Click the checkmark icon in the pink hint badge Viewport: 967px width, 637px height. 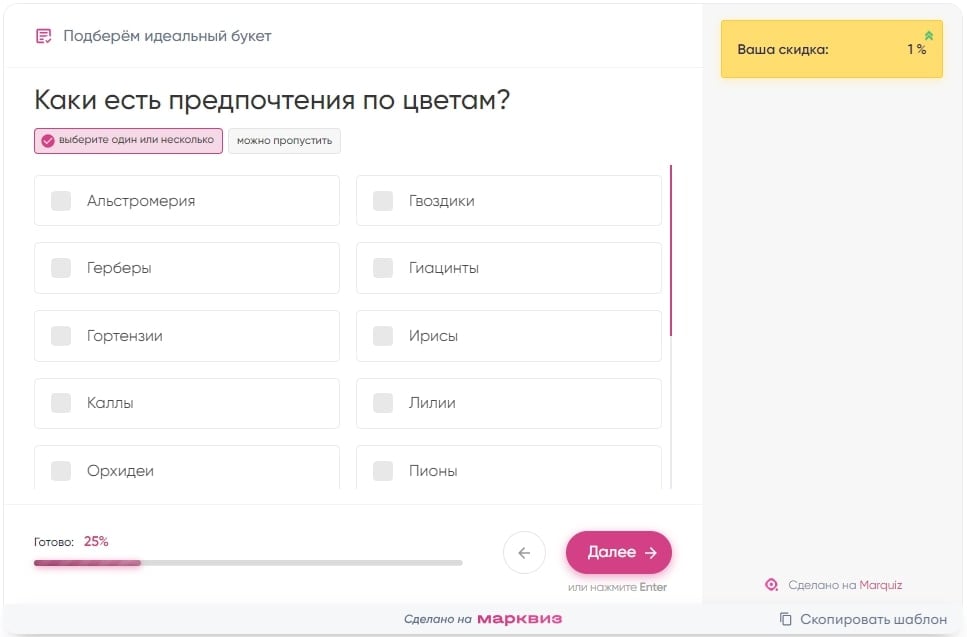(x=47, y=140)
